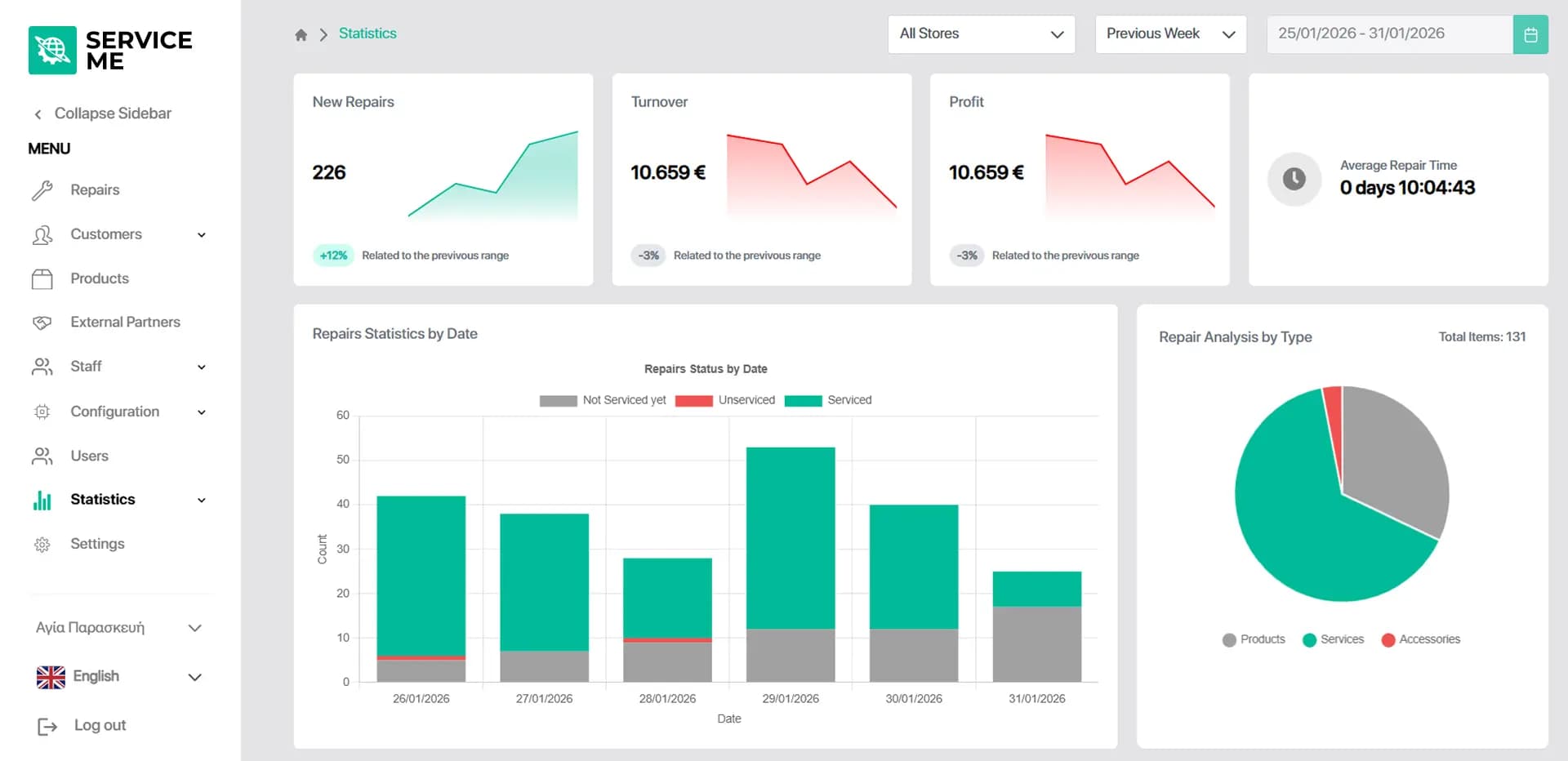Open the Previous Week range dropdown
The height and width of the screenshot is (761, 1568).
coord(1169,34)
